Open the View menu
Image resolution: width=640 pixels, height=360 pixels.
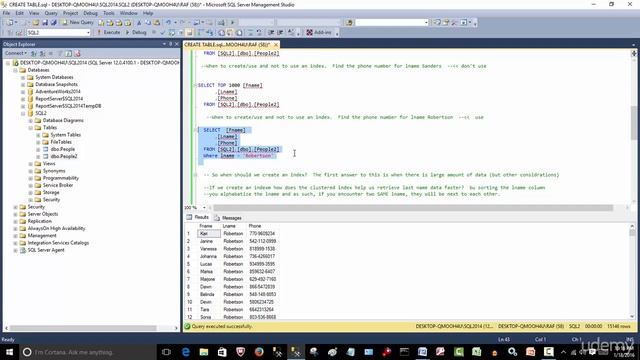point(34,13)
